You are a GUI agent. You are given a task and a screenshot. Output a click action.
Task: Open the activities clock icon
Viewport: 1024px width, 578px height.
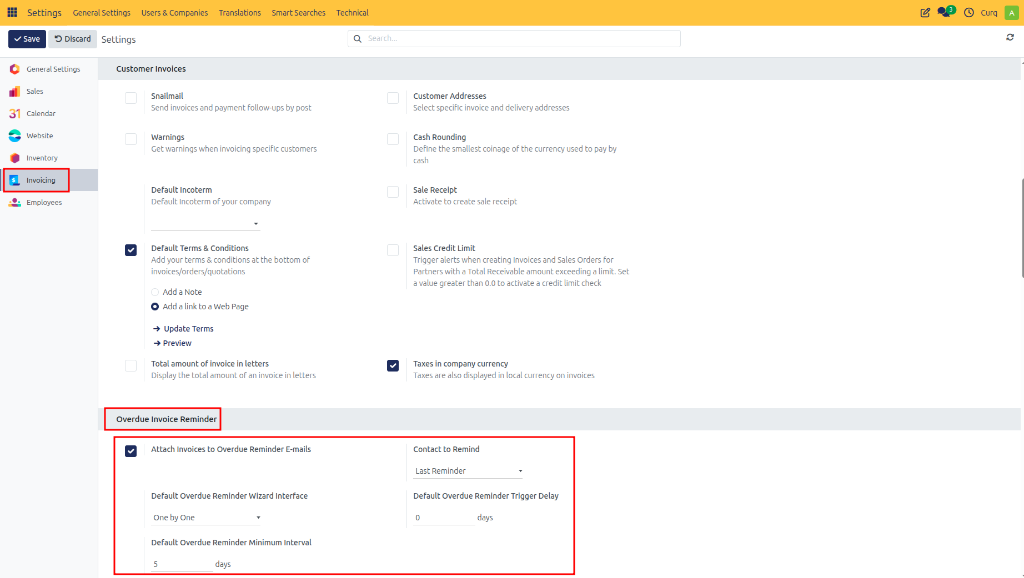click(968, 12)
